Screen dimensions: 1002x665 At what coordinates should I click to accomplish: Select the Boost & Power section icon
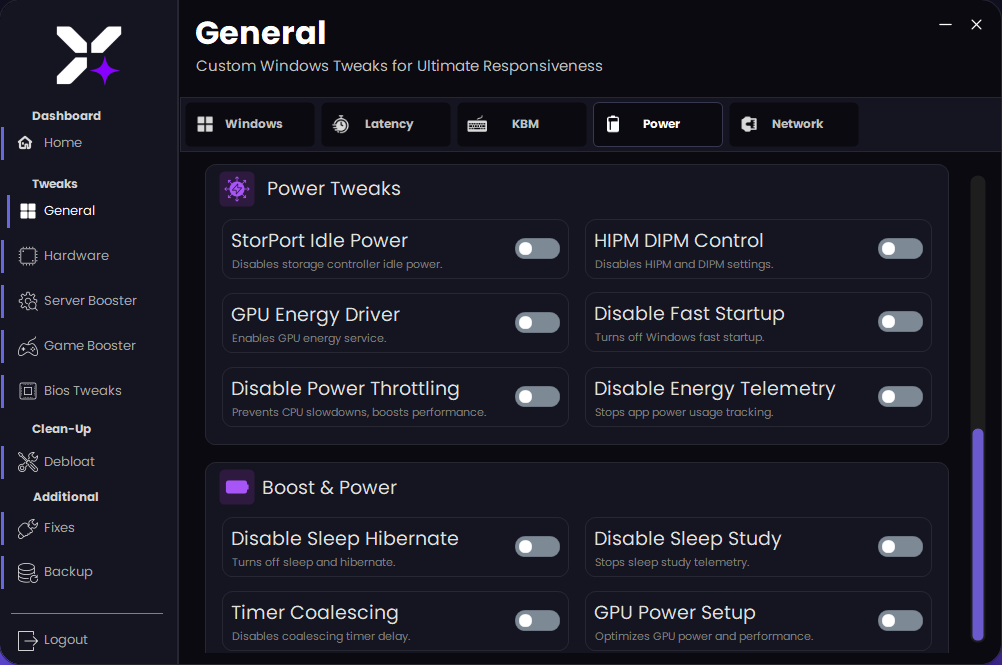click(x=237, y=487)
